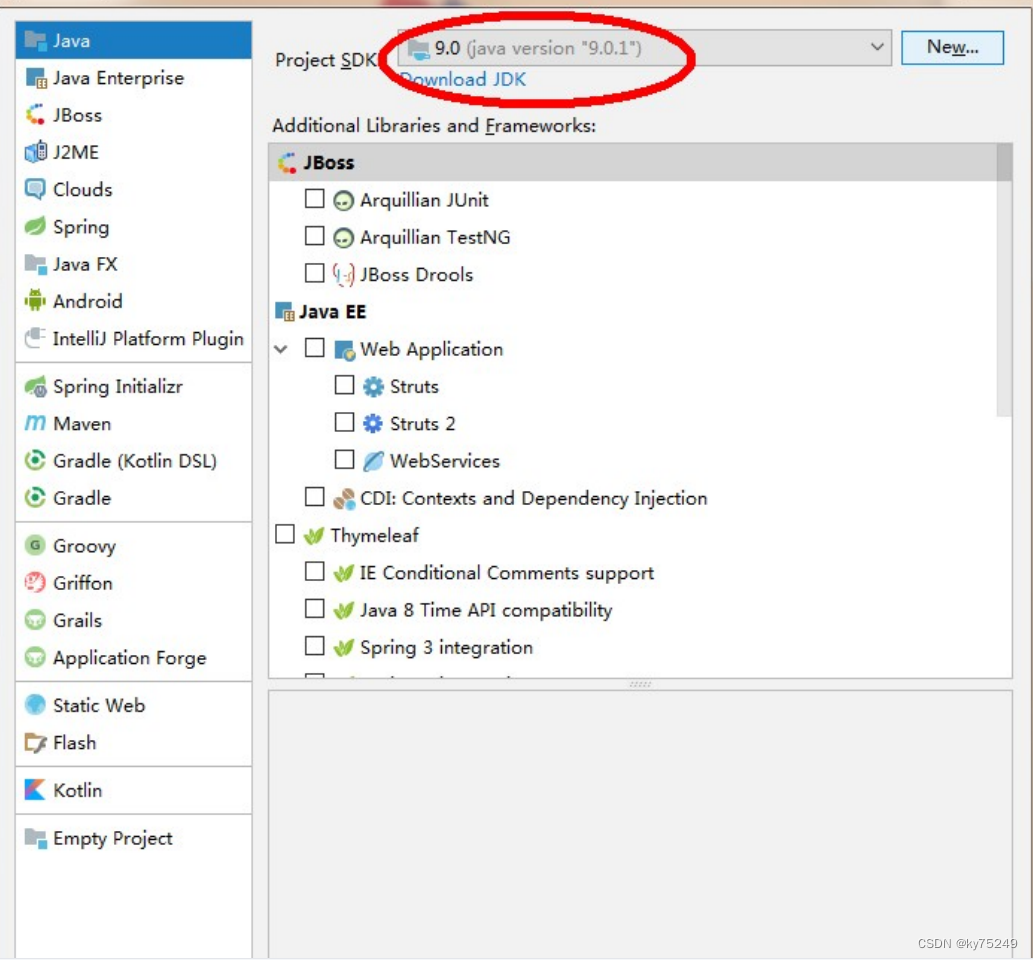Select the Maven icon
The image size is (1033, 960).
(36, 423)
